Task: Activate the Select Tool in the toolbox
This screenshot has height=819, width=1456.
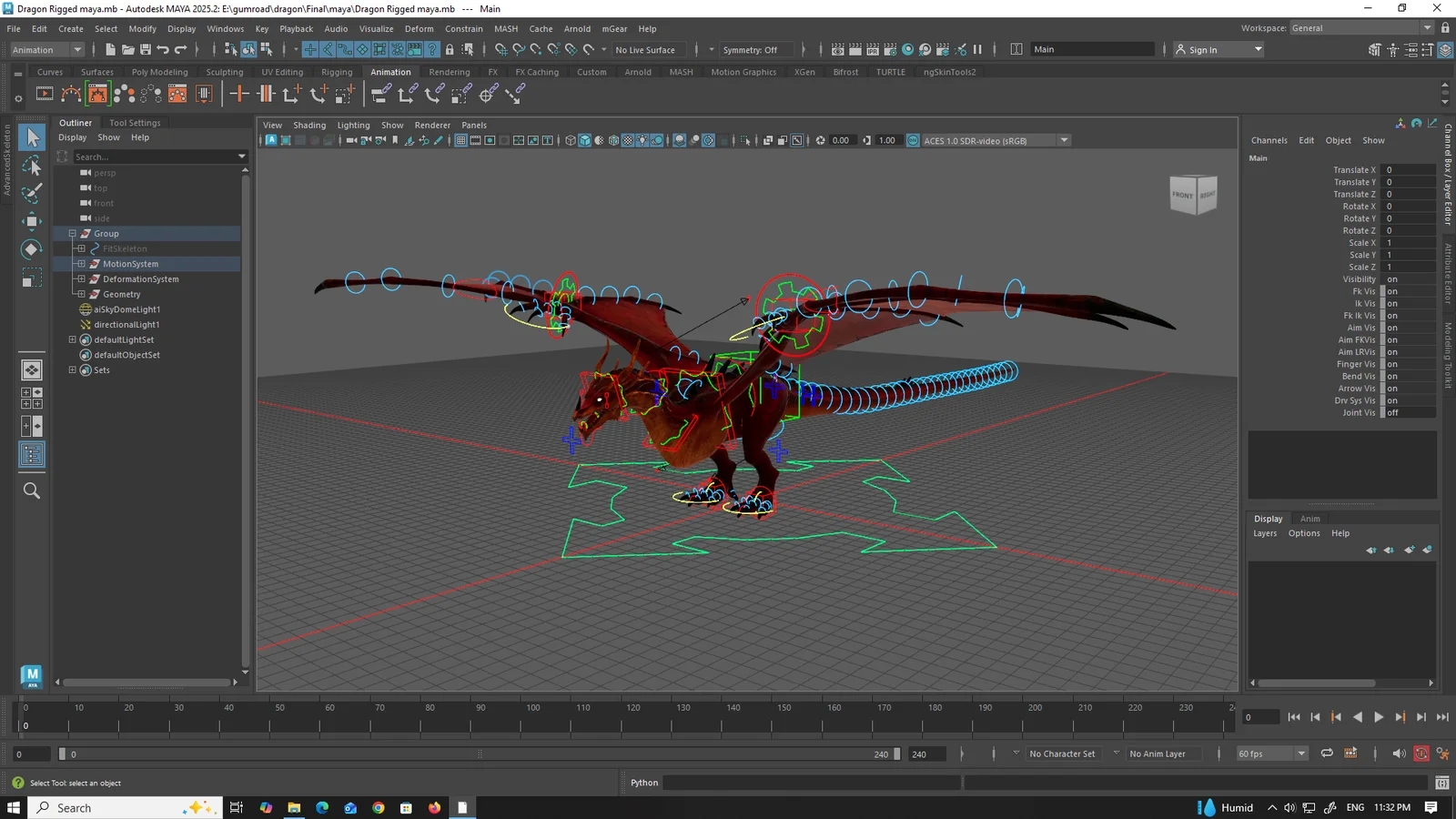Action: coord(32,136)
